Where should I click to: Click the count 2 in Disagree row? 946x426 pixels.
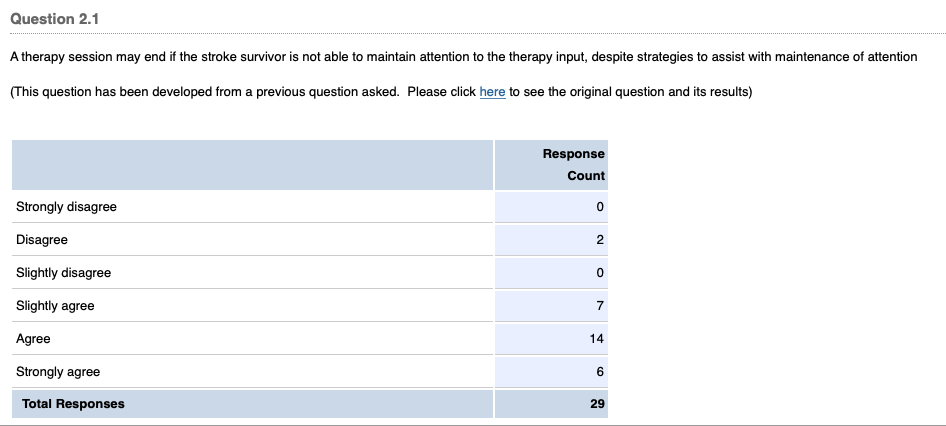pos(599,240)
